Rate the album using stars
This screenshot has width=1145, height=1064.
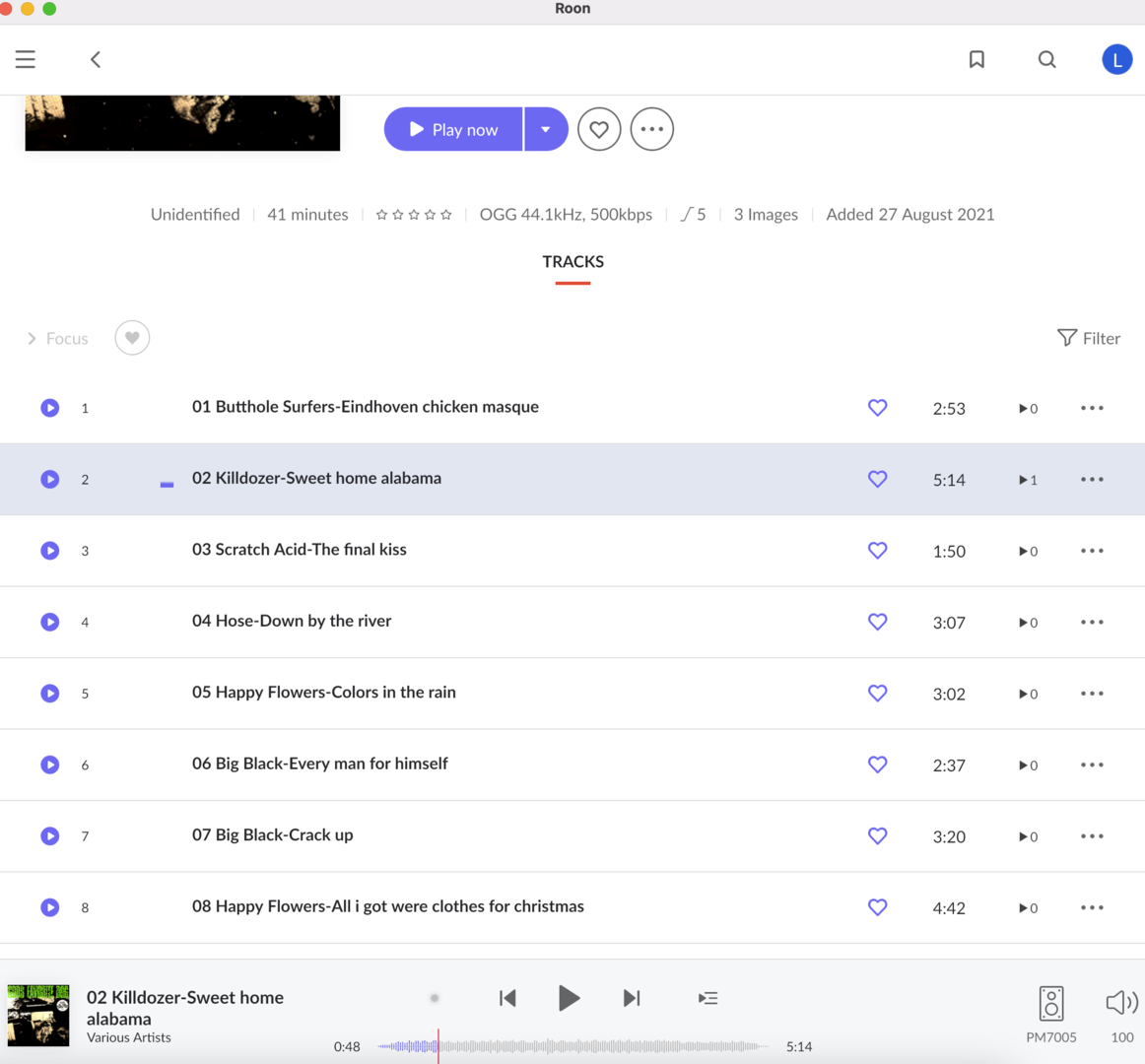(414, 215)
